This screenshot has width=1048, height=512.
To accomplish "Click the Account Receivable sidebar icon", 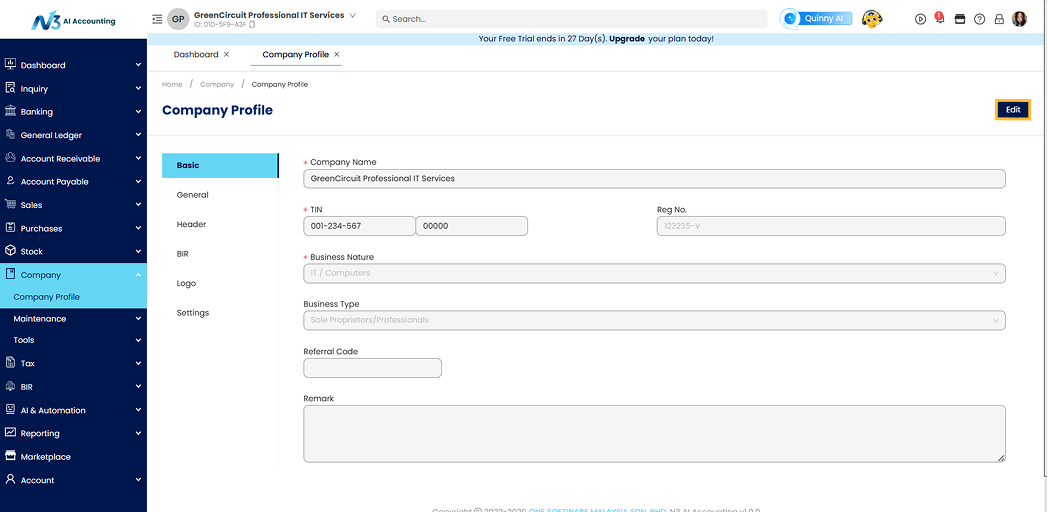I will click(10, 158).
